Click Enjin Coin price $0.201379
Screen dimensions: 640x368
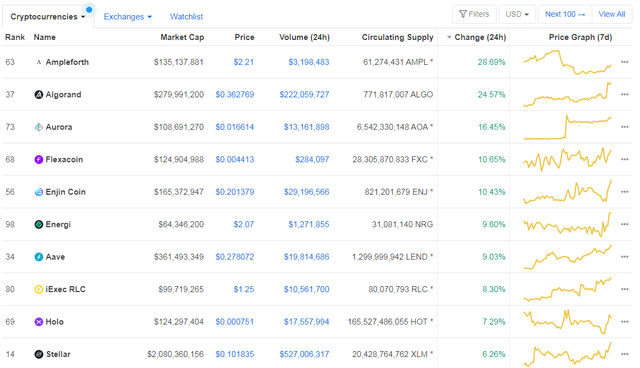tap(235, 192)
